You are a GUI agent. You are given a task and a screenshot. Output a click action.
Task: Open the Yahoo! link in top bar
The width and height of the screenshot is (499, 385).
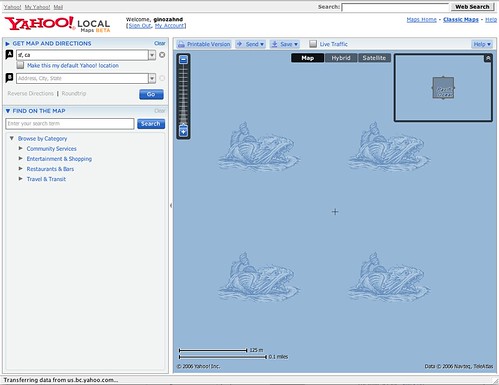(x=12, y=7)
